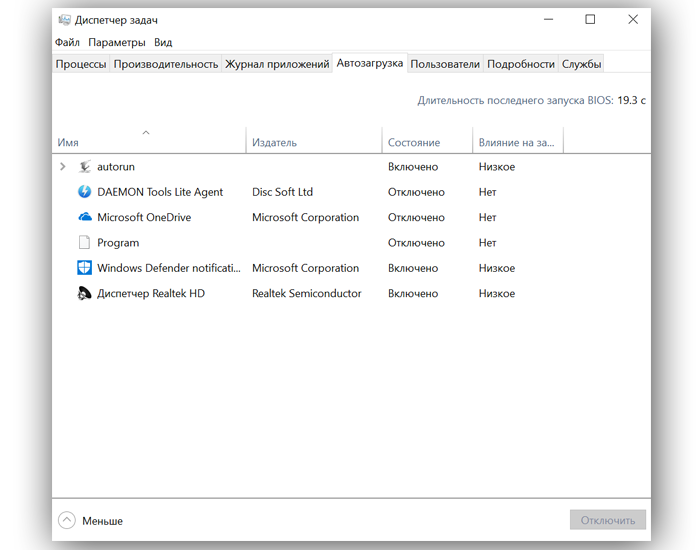Sort by the Состояние column header
This screenshot has height=550, width=700.
[413, 143]
